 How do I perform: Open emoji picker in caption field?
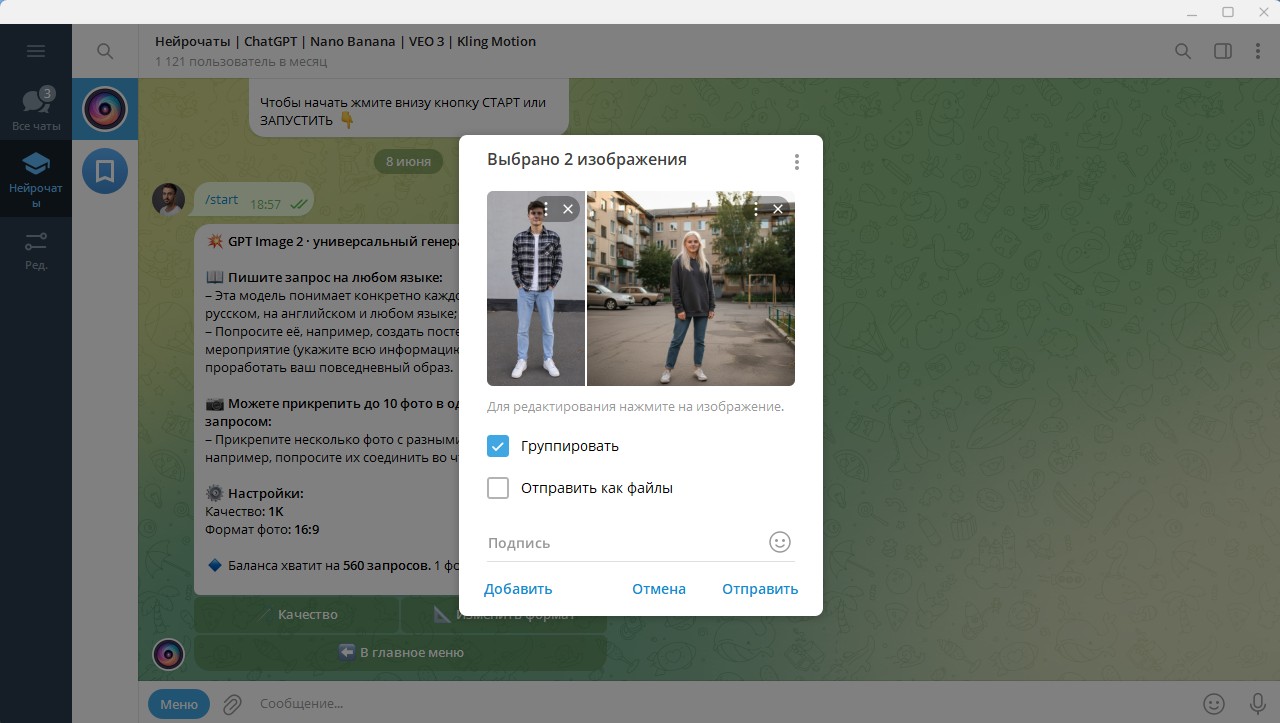[780, 542]
